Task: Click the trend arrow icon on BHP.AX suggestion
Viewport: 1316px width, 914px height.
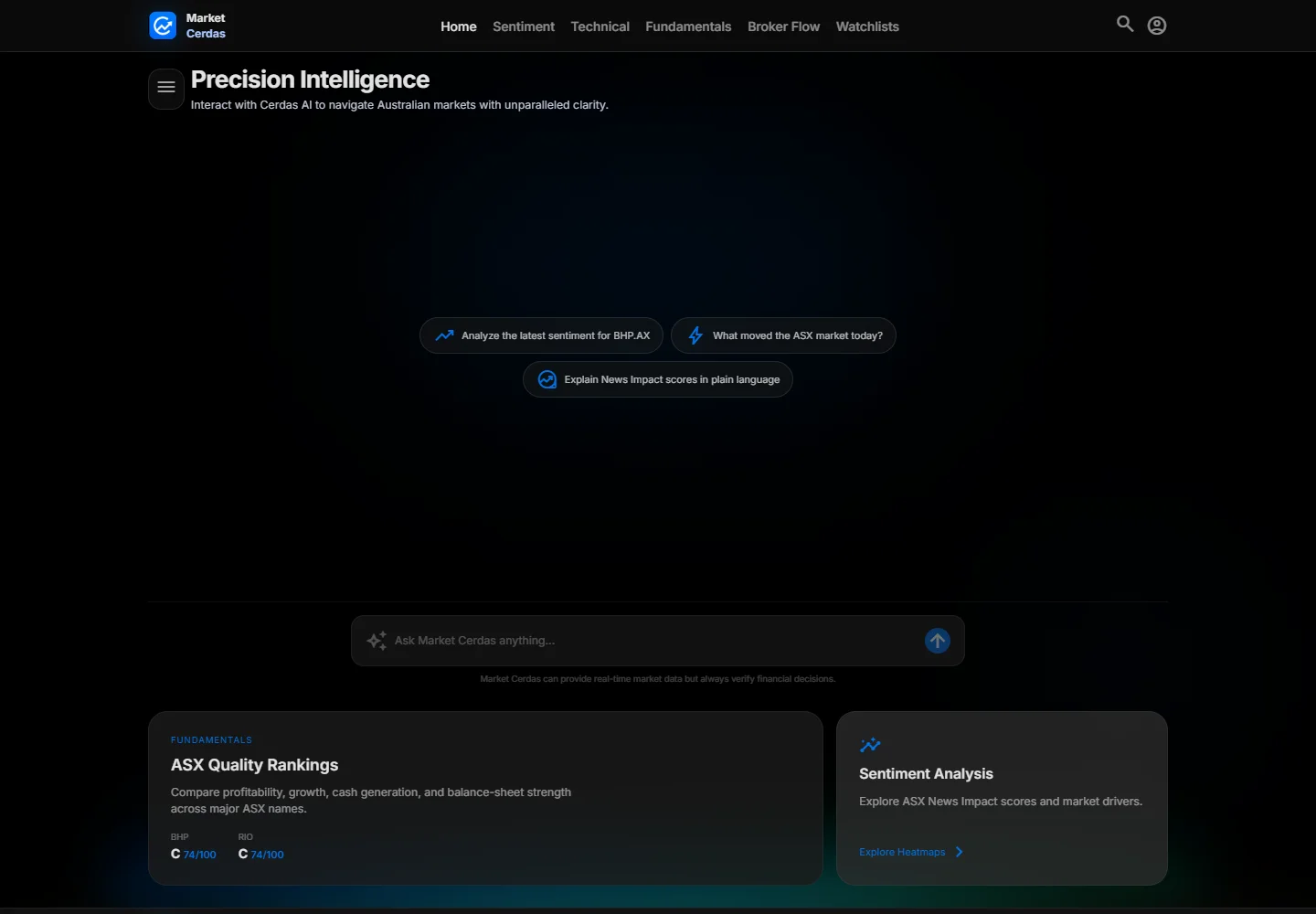Action: [445, 335]
